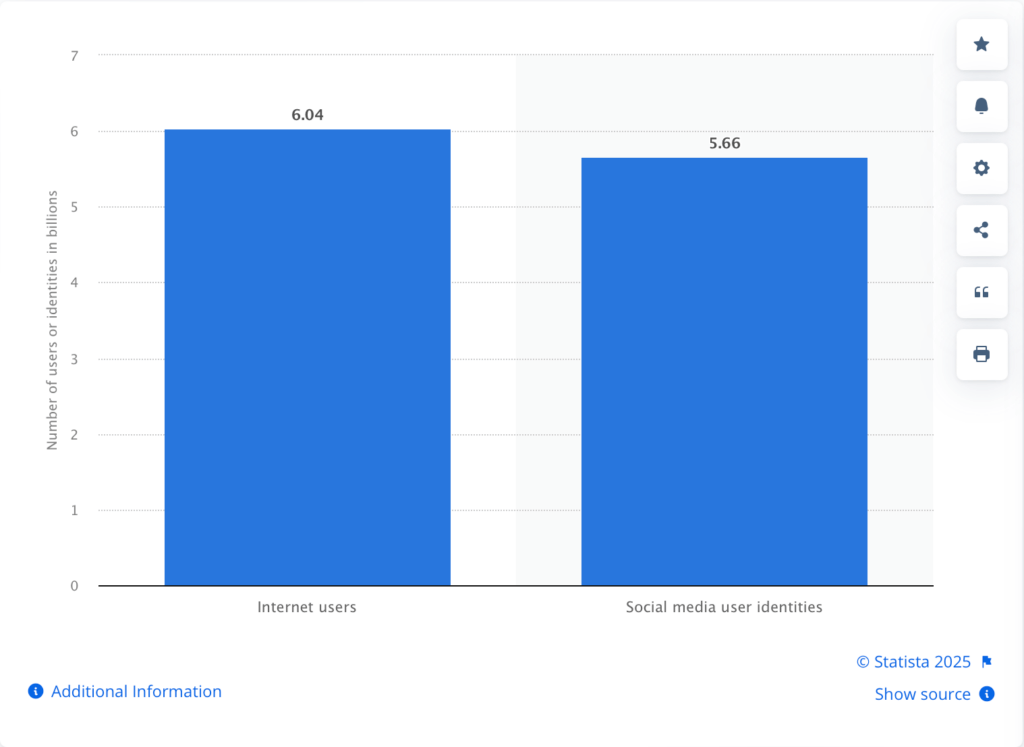Image resolution: width=1024 pixels, height=747 pixels.
Task: Click the 5.66 value label
Action: click(x=724, y=143)
